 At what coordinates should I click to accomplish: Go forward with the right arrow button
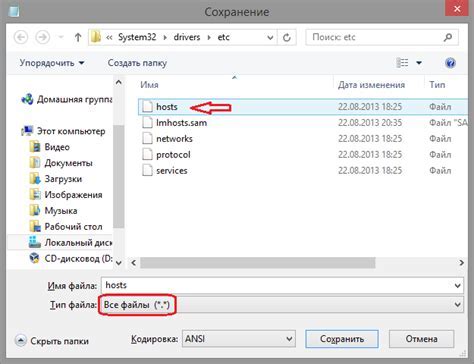43,37
